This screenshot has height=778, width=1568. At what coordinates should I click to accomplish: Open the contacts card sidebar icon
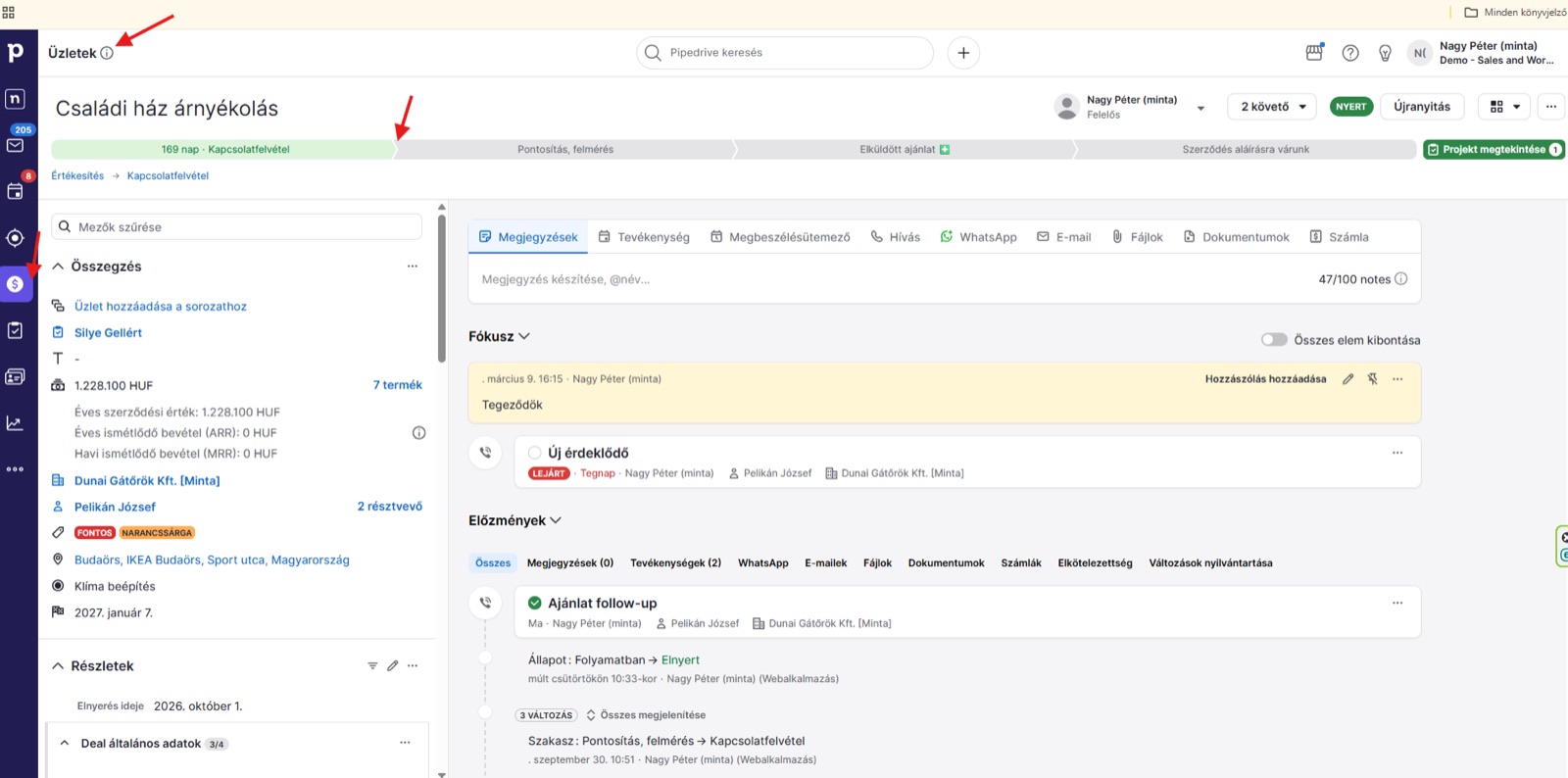point(16,376)
